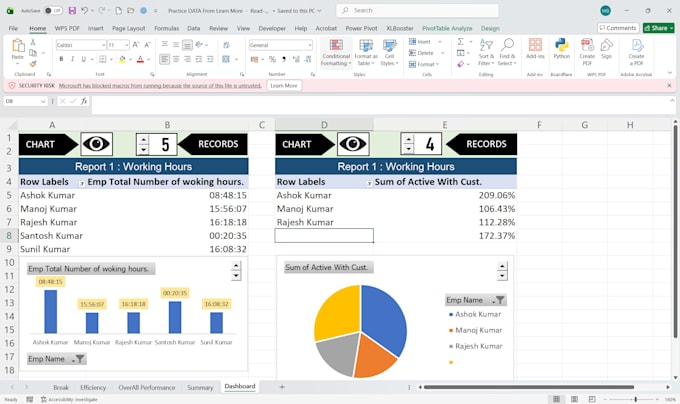Open PivotTable Analyze tab
This screenshot has height=404, width=680.
tap(447, 28)
